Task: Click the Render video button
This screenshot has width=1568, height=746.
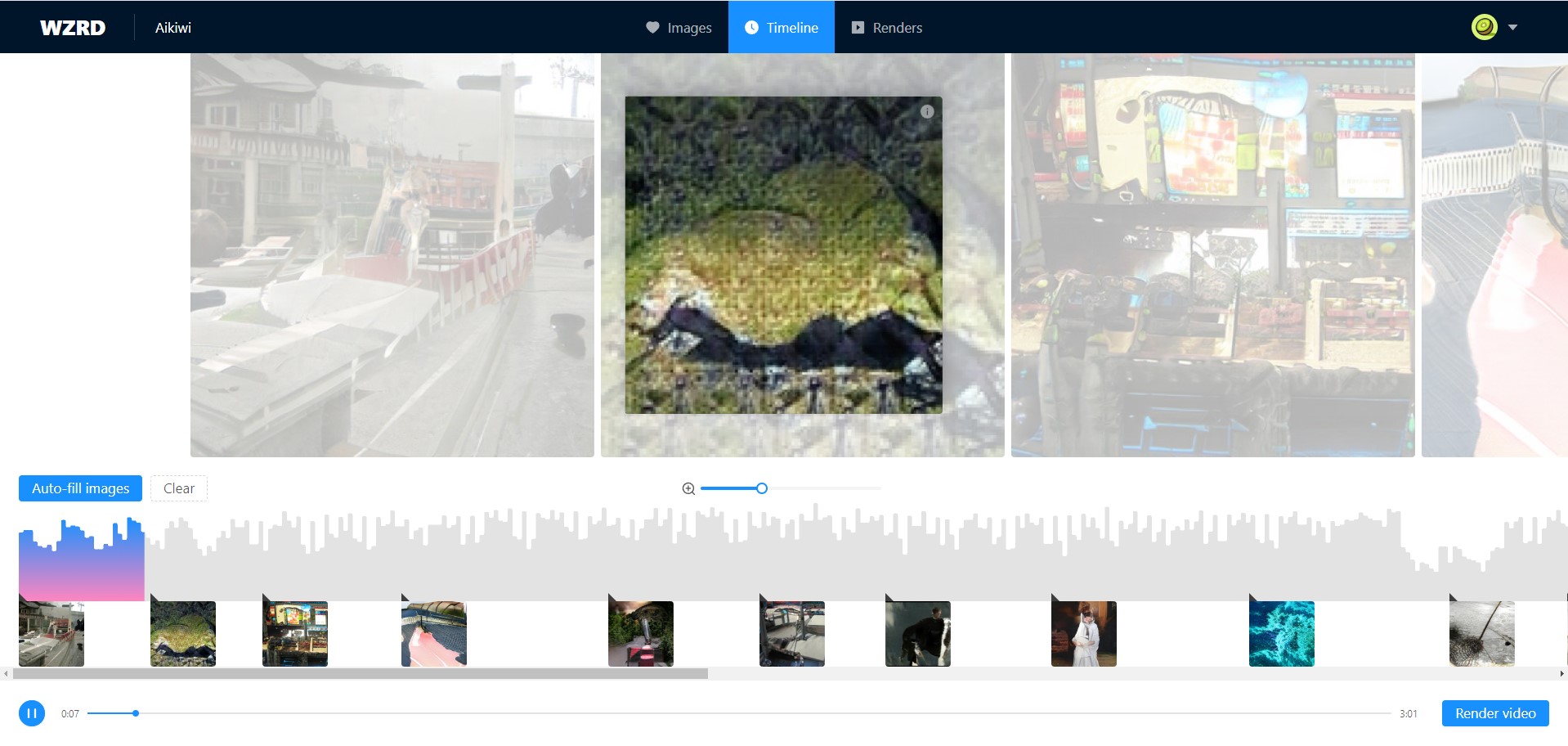Action: pyautogui.click(x=1495, y=713)
